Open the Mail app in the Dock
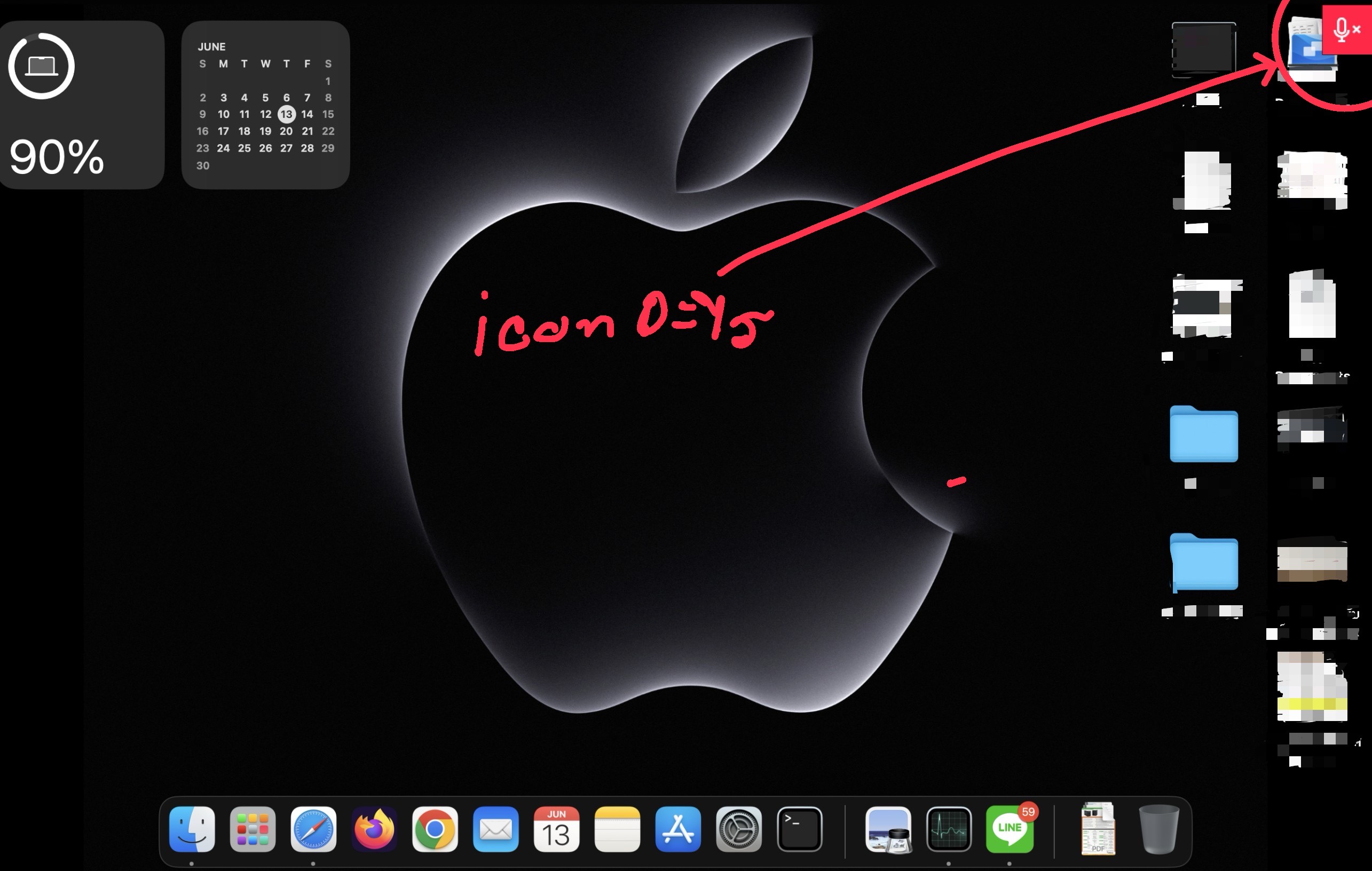Viewport: 1372px width, 871px height. (x=496, y=829)
